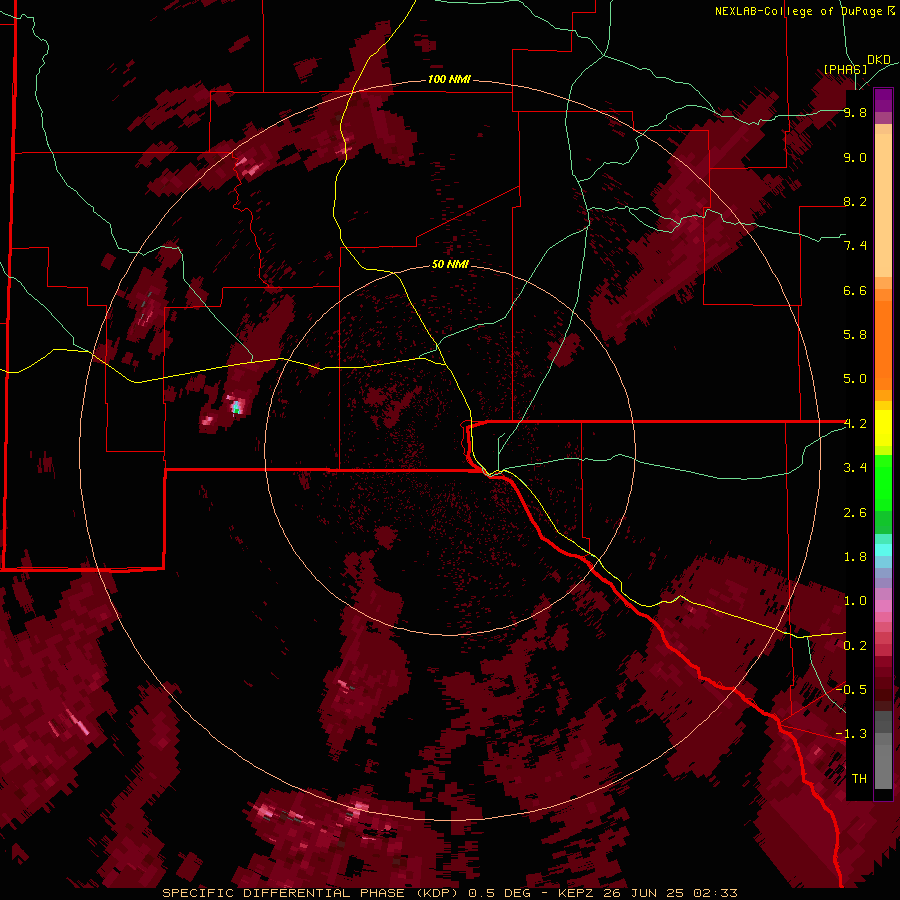The width and height of the screenshot is (900, 900).
Task: Click the Specific Differential Phase (KDP) caption text
Action: click(312, 893)
